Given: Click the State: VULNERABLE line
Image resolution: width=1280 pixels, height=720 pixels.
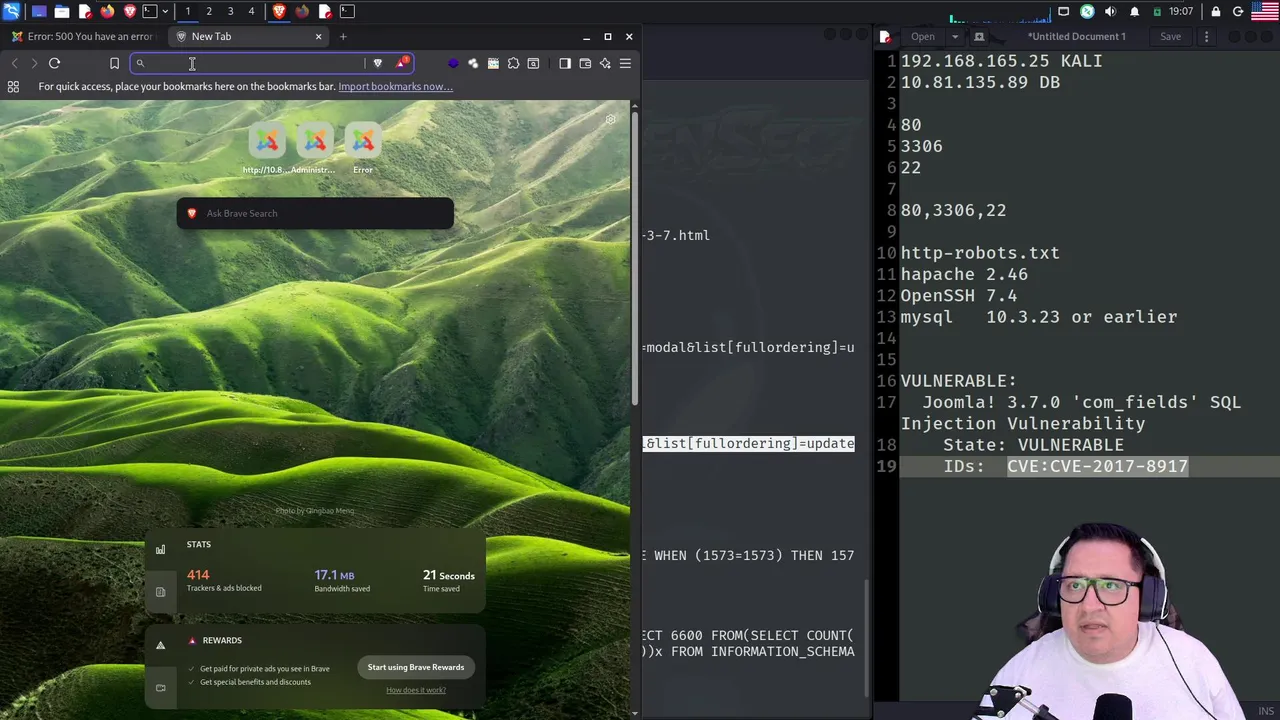Looking at the screenshot, I should pyautogui.click(x=1033, y=445).
